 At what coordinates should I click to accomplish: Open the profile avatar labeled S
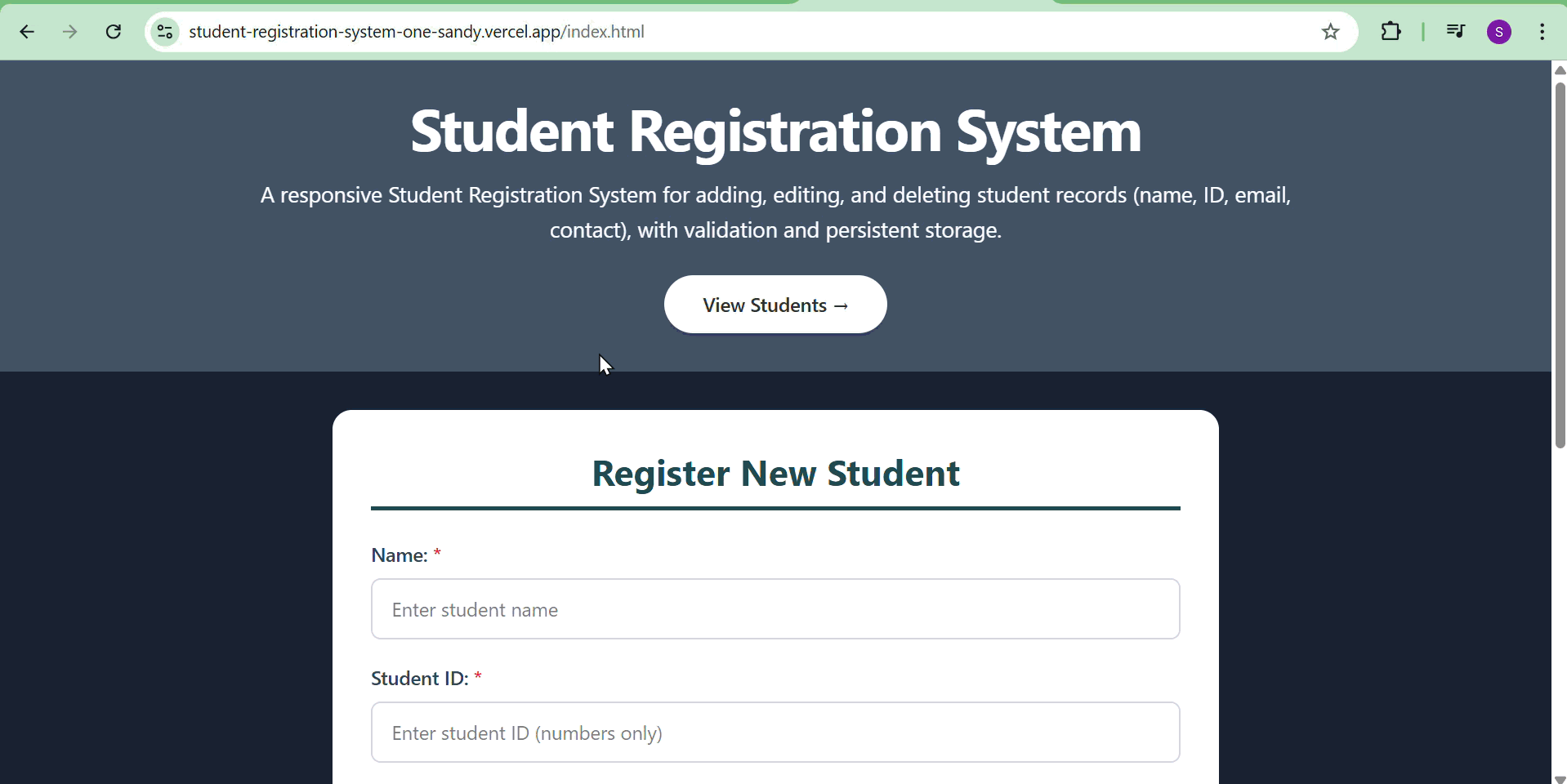coord(1500,32)
